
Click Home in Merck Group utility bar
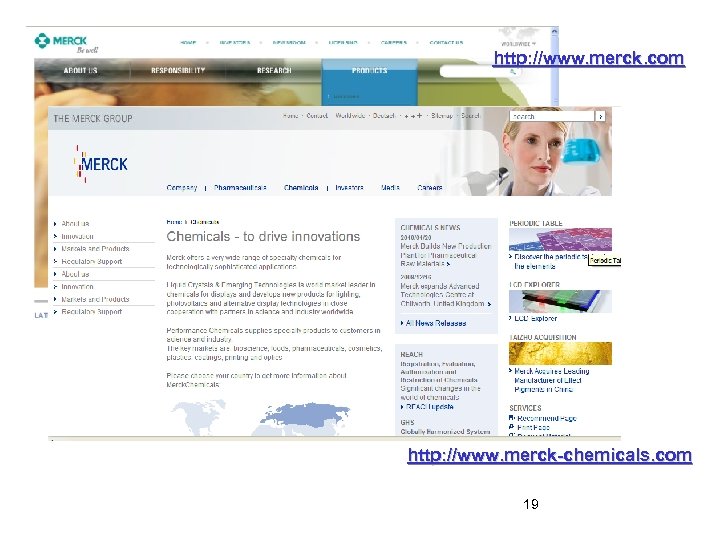pos(290,116)
